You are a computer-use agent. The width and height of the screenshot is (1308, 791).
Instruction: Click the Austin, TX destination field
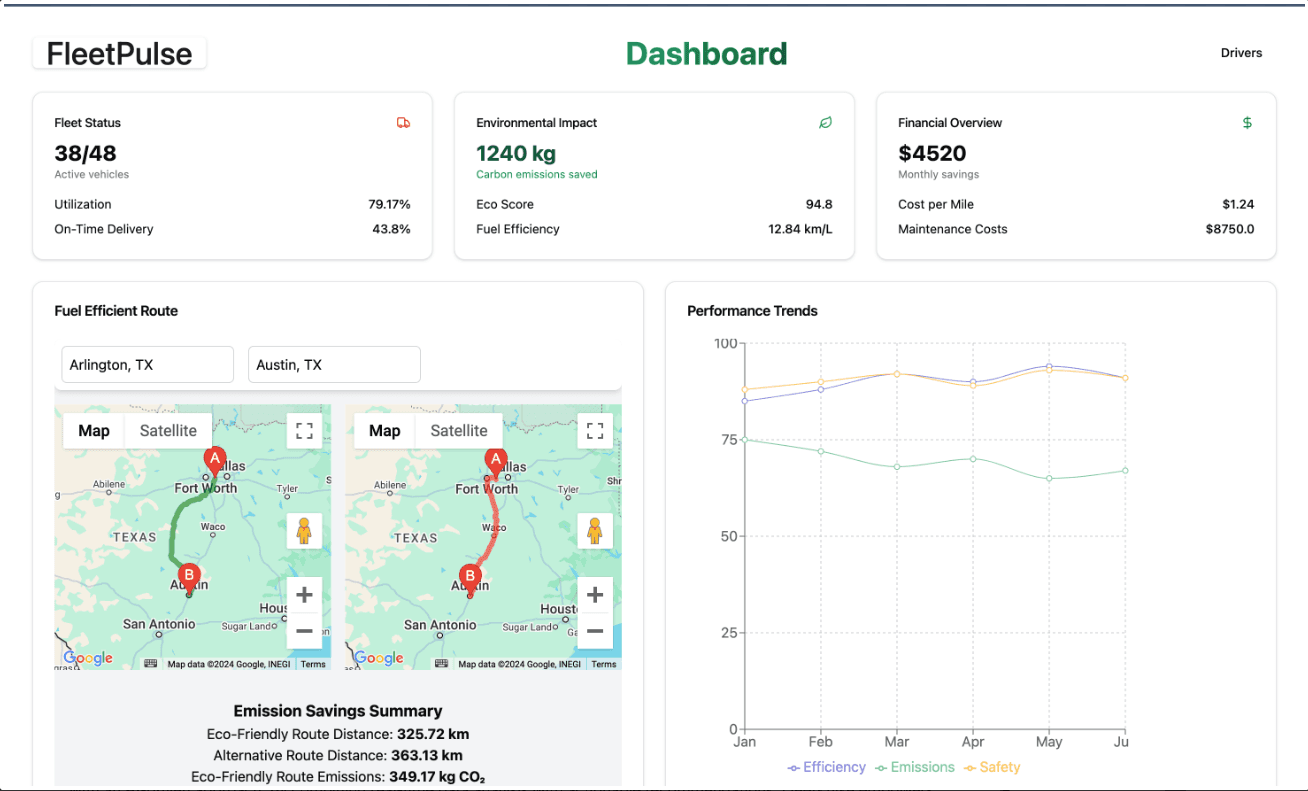334,365
